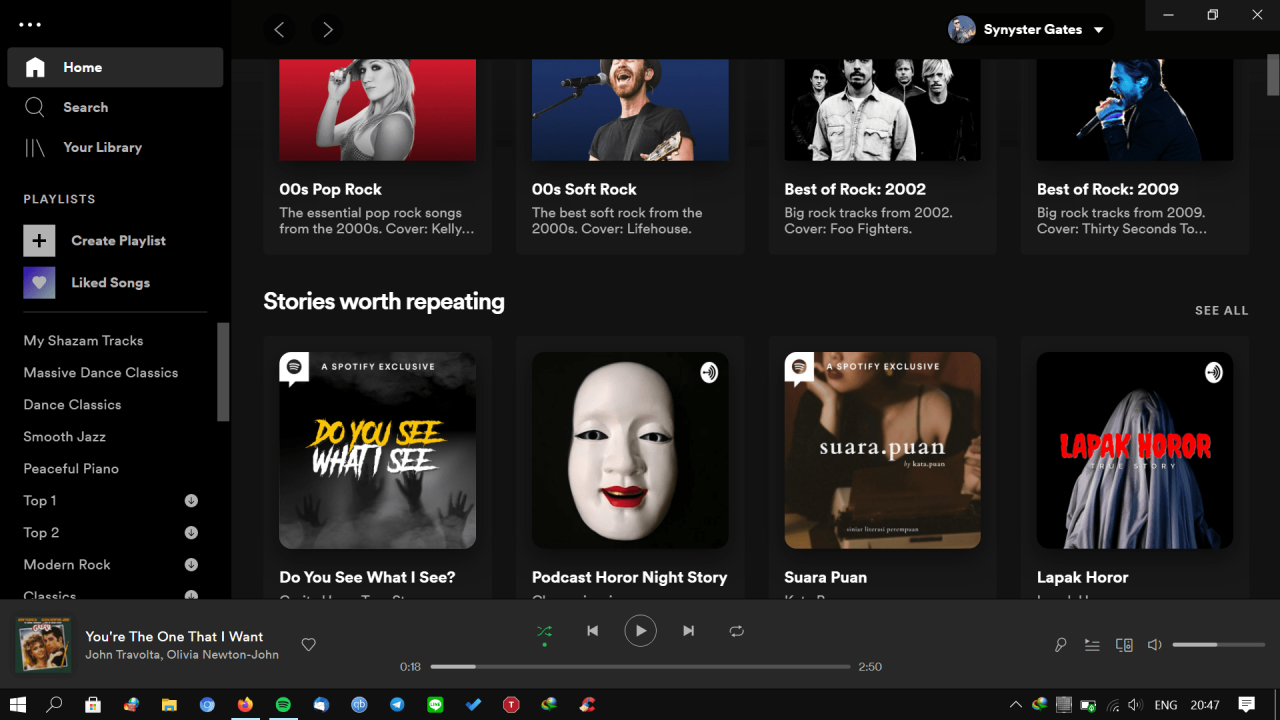Click the sidebar playlist scrollbar

[224, 372]
